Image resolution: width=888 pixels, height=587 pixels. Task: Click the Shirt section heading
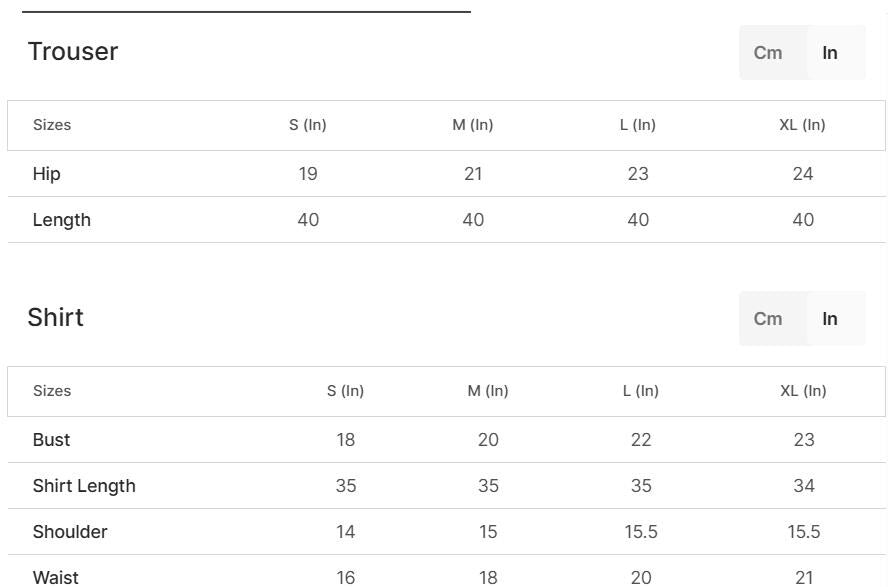coord(56,318)
